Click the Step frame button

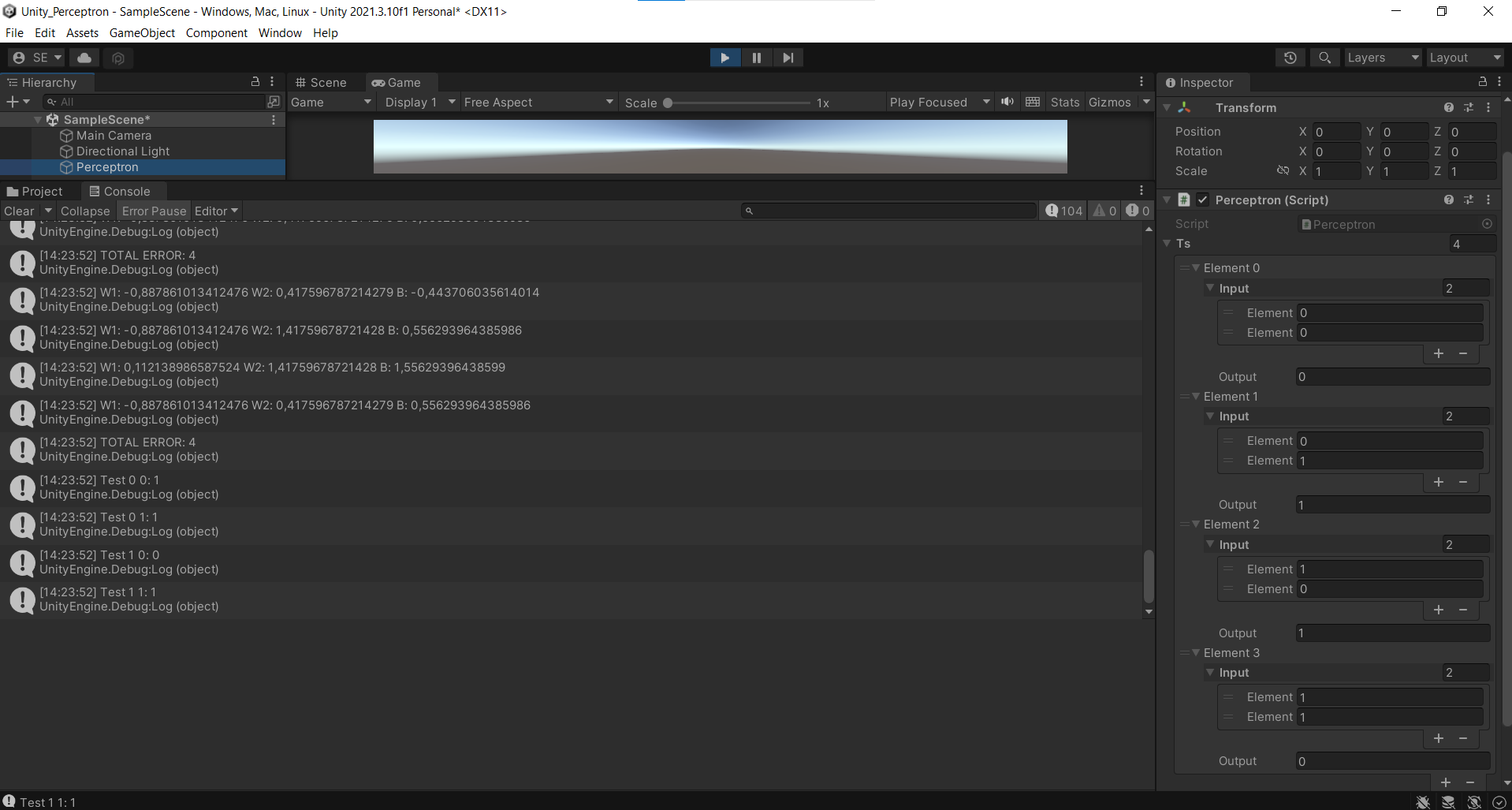(x=788, y=58)
